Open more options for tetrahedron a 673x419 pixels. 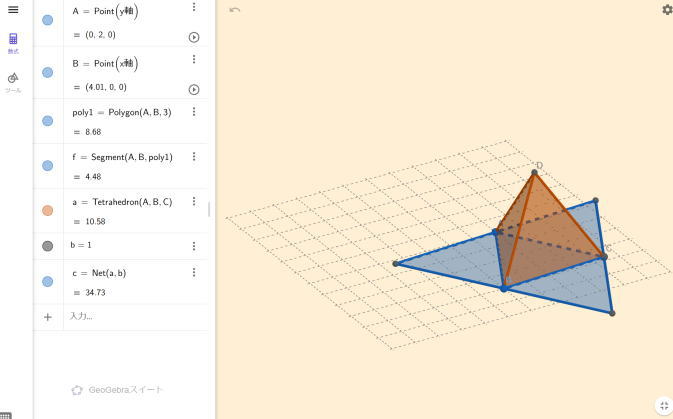point(194,201)
